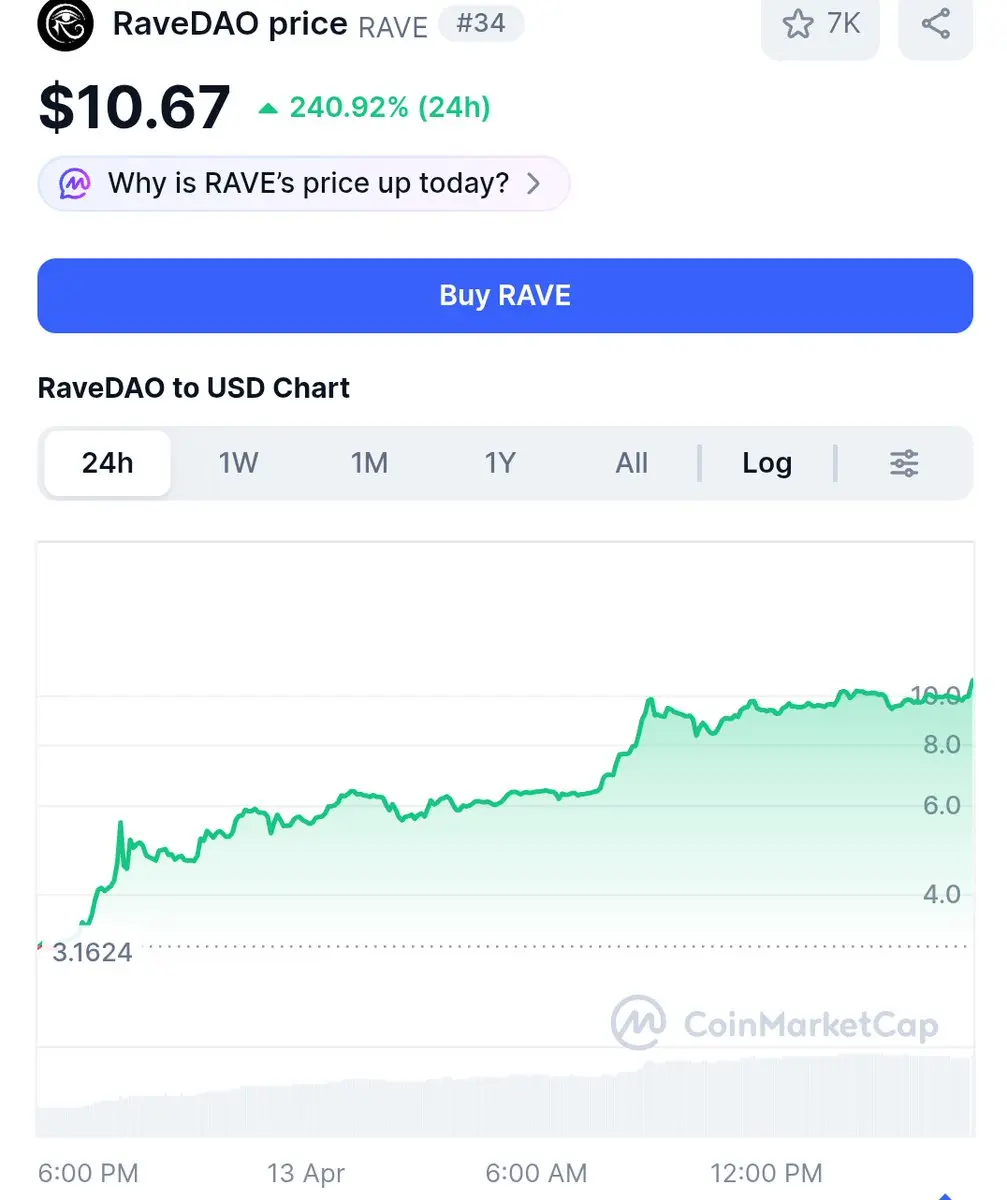This screenshot has height=1200, width=1007.
Task: Click the purple AI chat bubble icon
Action: click(x=75, y=184)
